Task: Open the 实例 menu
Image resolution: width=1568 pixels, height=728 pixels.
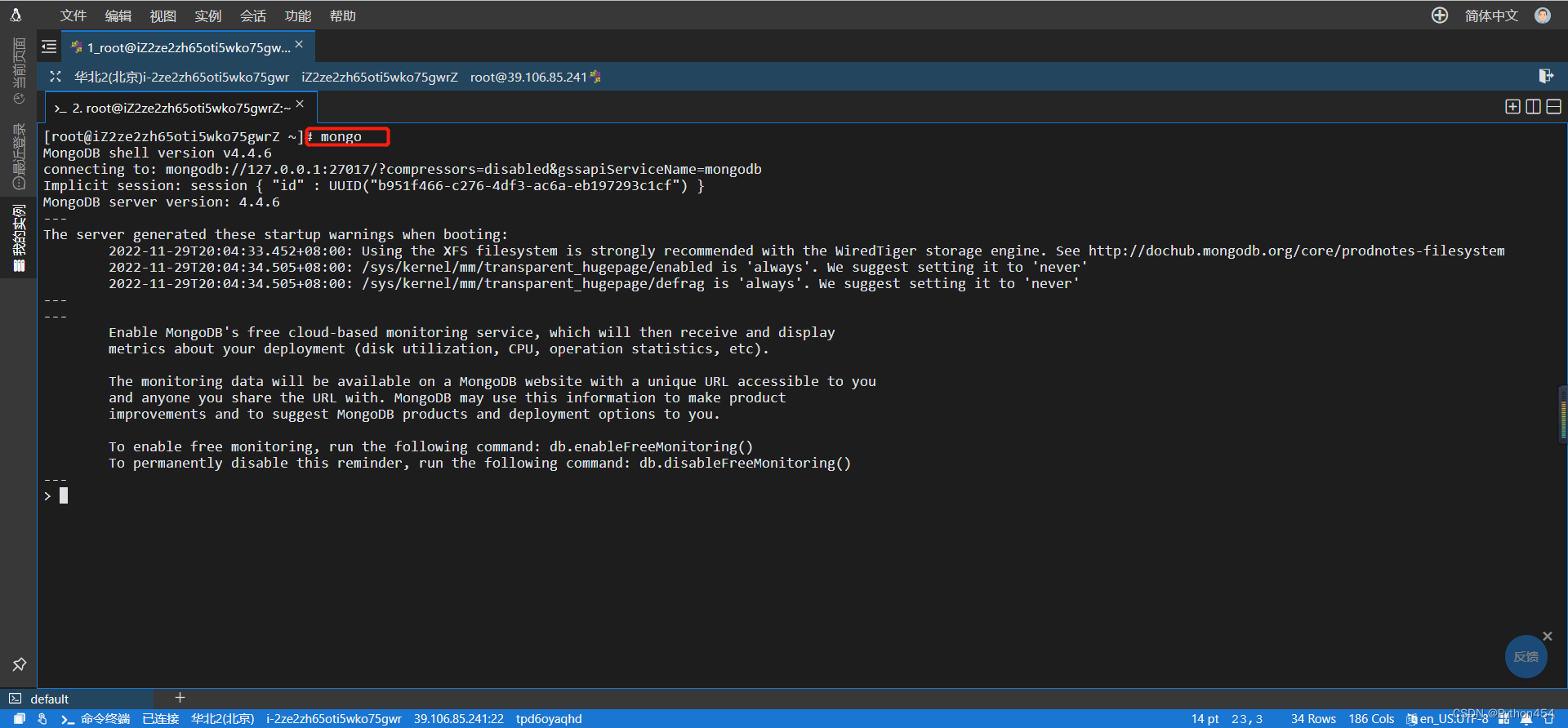Action: click(x=207, y=16)
